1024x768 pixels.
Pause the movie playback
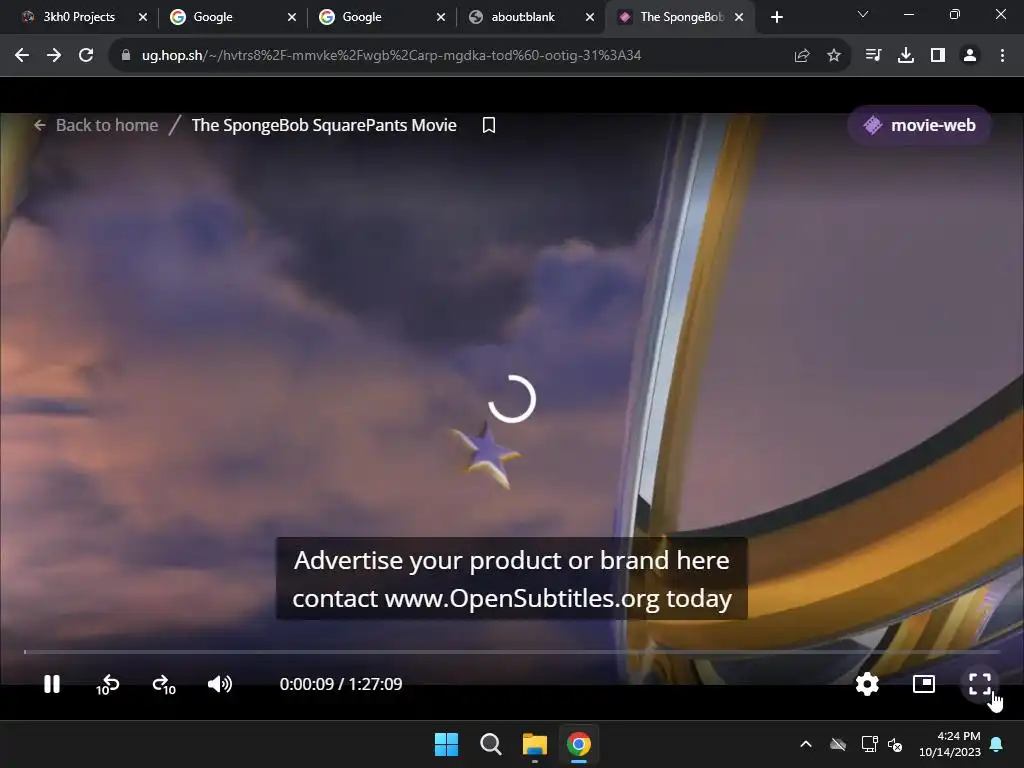[x=52, y=684]
